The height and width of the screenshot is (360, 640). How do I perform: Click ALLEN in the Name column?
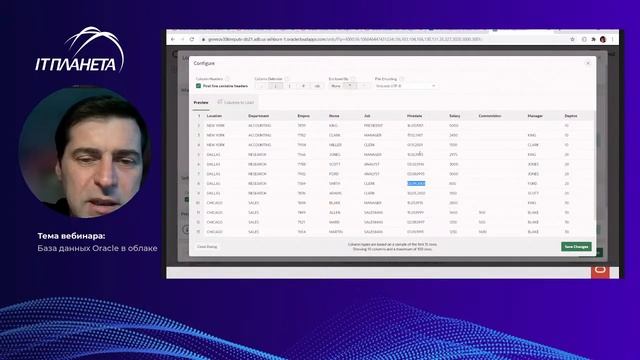[x=335, y=213]
